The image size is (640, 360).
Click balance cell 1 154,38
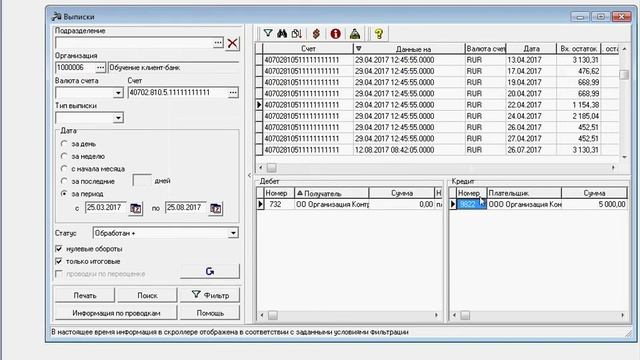578,105
